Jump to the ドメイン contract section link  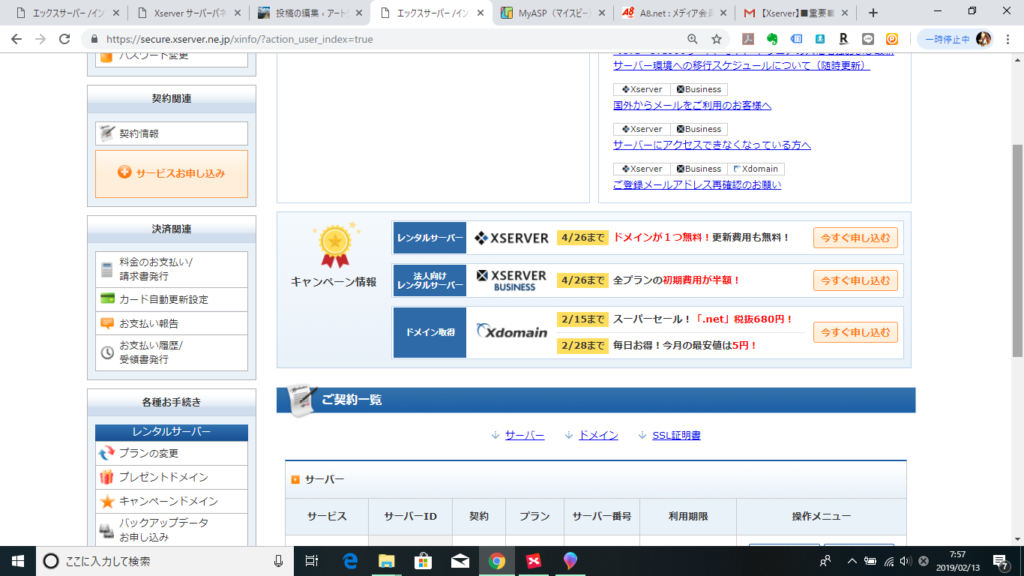tap(598, 435)
